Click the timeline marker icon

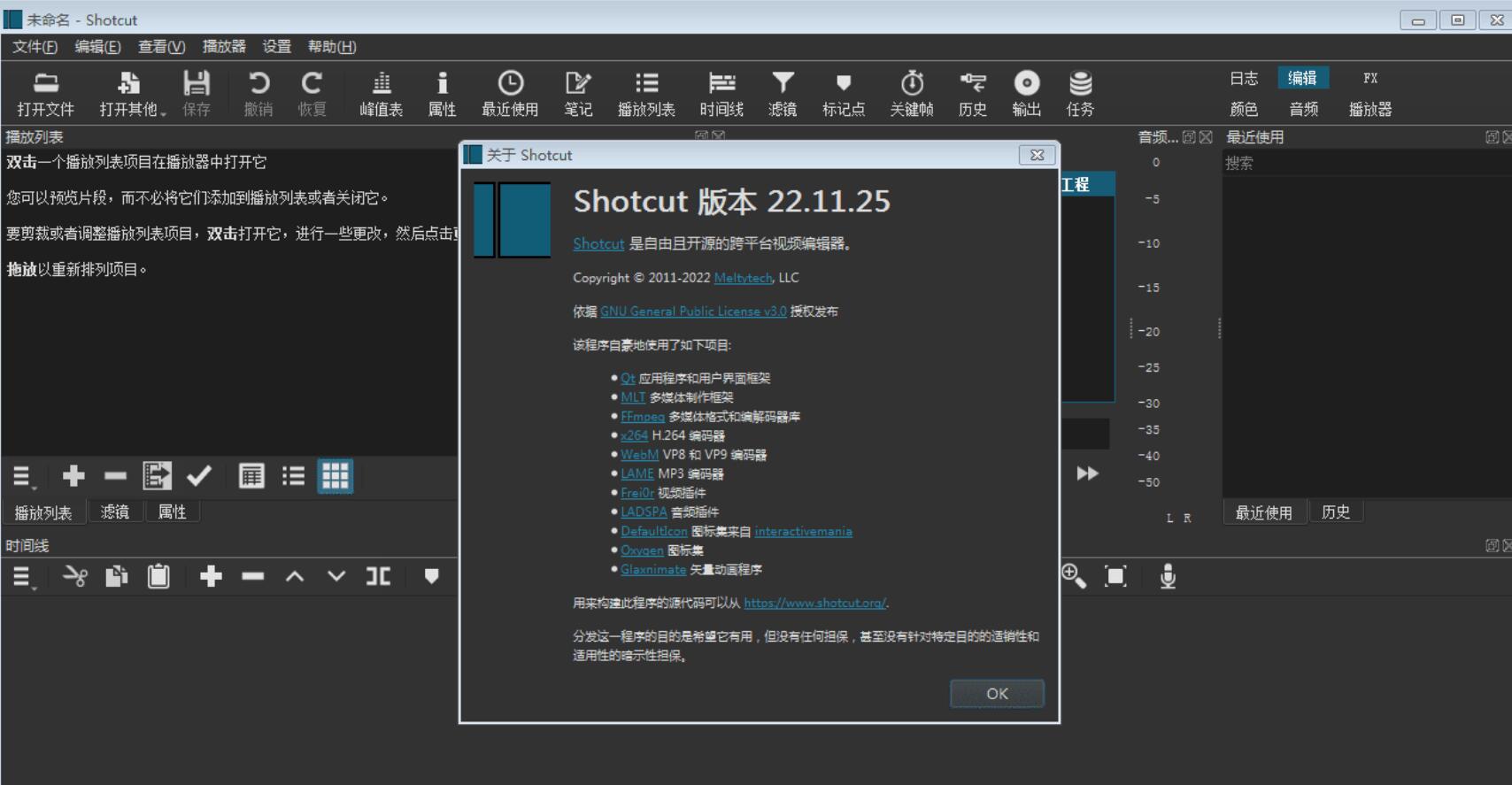[431, 577]
